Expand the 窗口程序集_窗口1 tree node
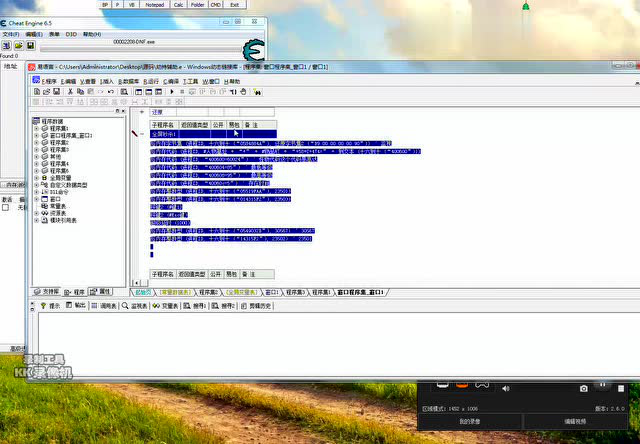Viewport: 640px width, 444px height. pos(36,135)
